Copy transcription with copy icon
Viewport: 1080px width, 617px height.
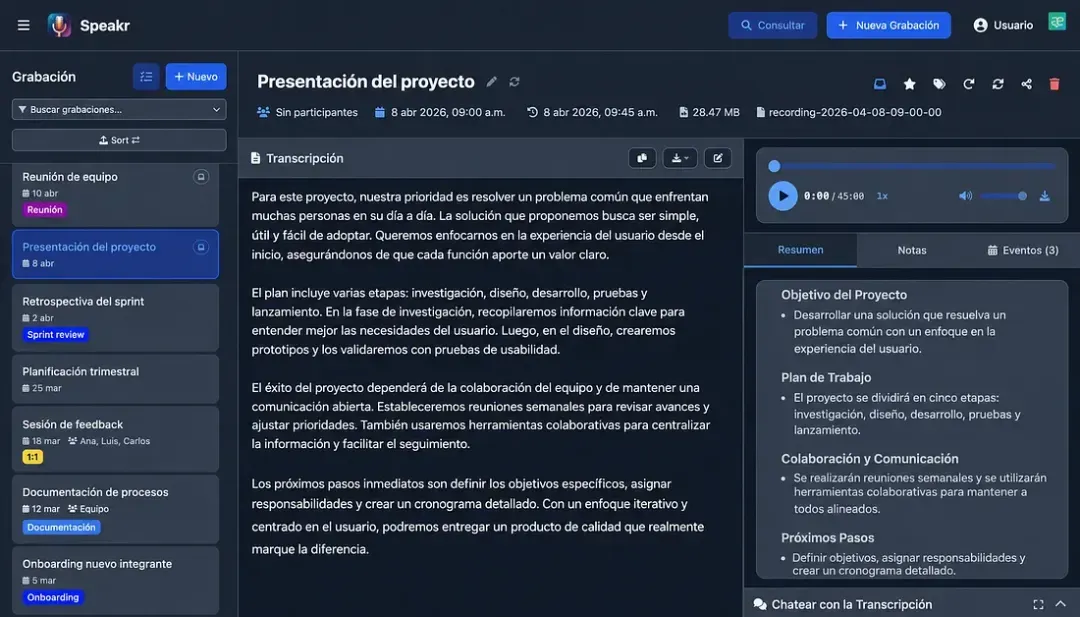click(x=642, y=158)
